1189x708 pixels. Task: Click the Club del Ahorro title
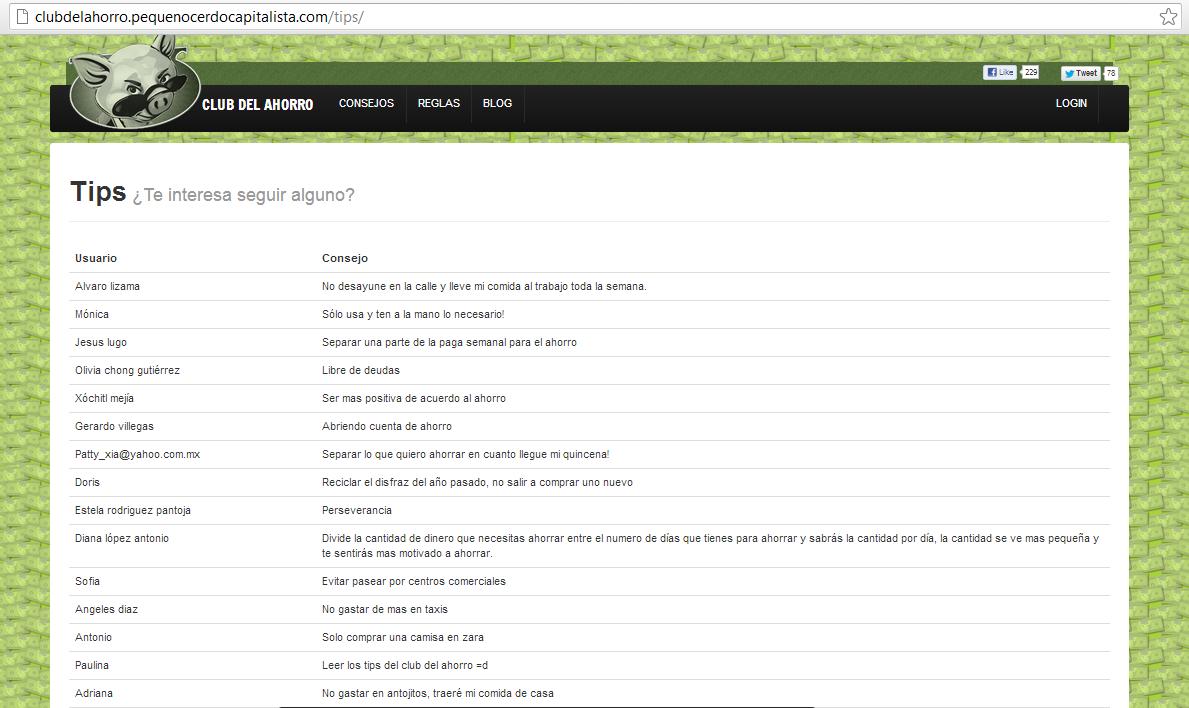(257, 105)
